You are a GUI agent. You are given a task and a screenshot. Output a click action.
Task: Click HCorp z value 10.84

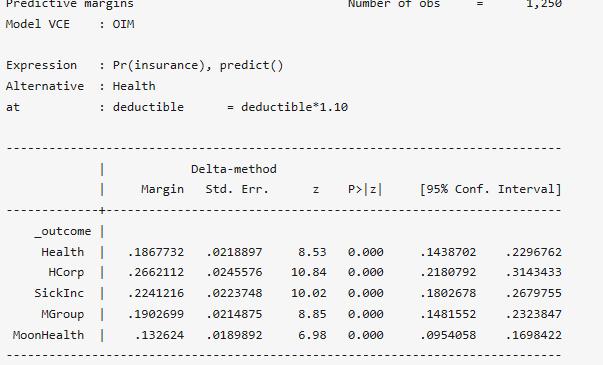[309, 273]
